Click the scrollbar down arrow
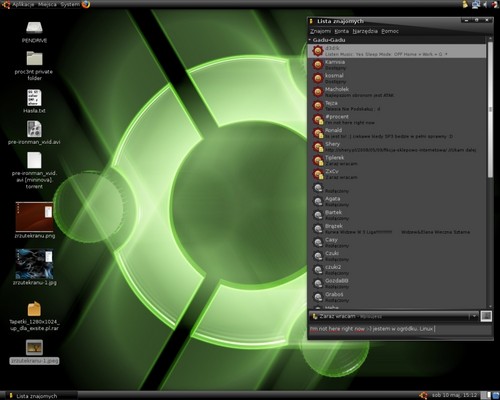This screenshot has width=500, height=400. [x=490, y=306]
